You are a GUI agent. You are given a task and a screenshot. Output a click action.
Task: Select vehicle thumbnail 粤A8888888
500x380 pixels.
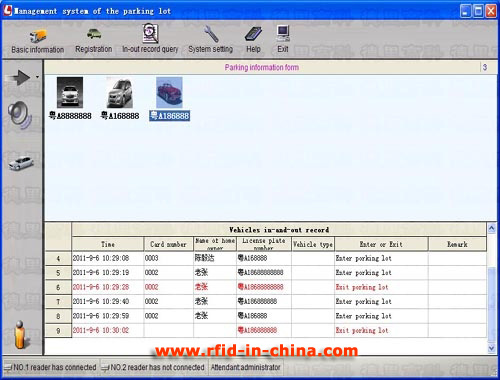[70, 98]
